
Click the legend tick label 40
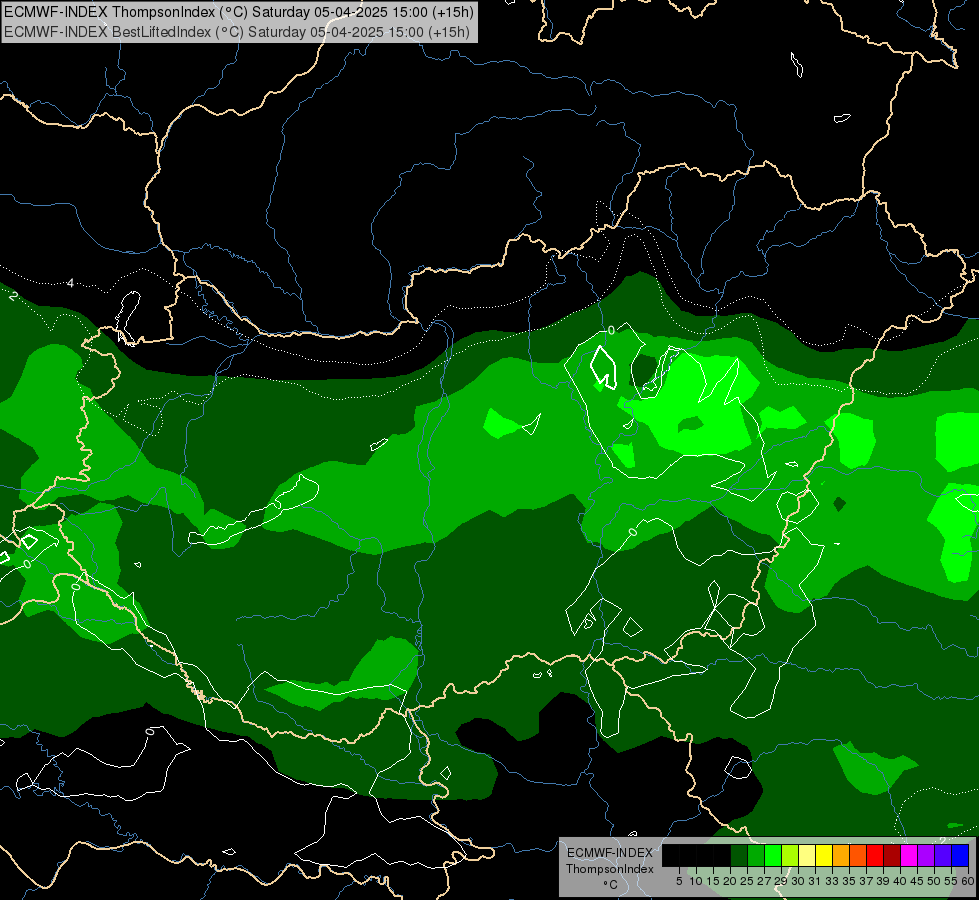[900, 881]
